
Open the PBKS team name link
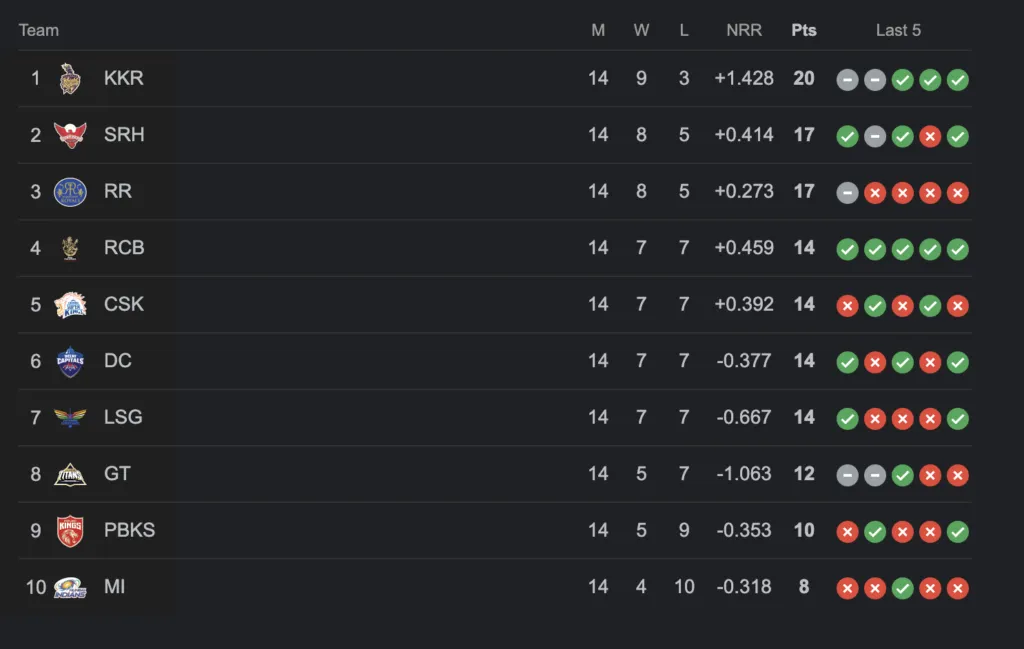coord(129,530)
